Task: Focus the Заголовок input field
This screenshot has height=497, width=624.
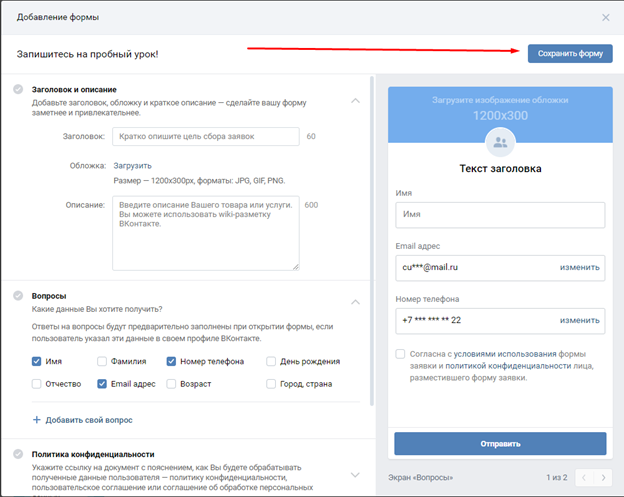Action: (206, 136)
